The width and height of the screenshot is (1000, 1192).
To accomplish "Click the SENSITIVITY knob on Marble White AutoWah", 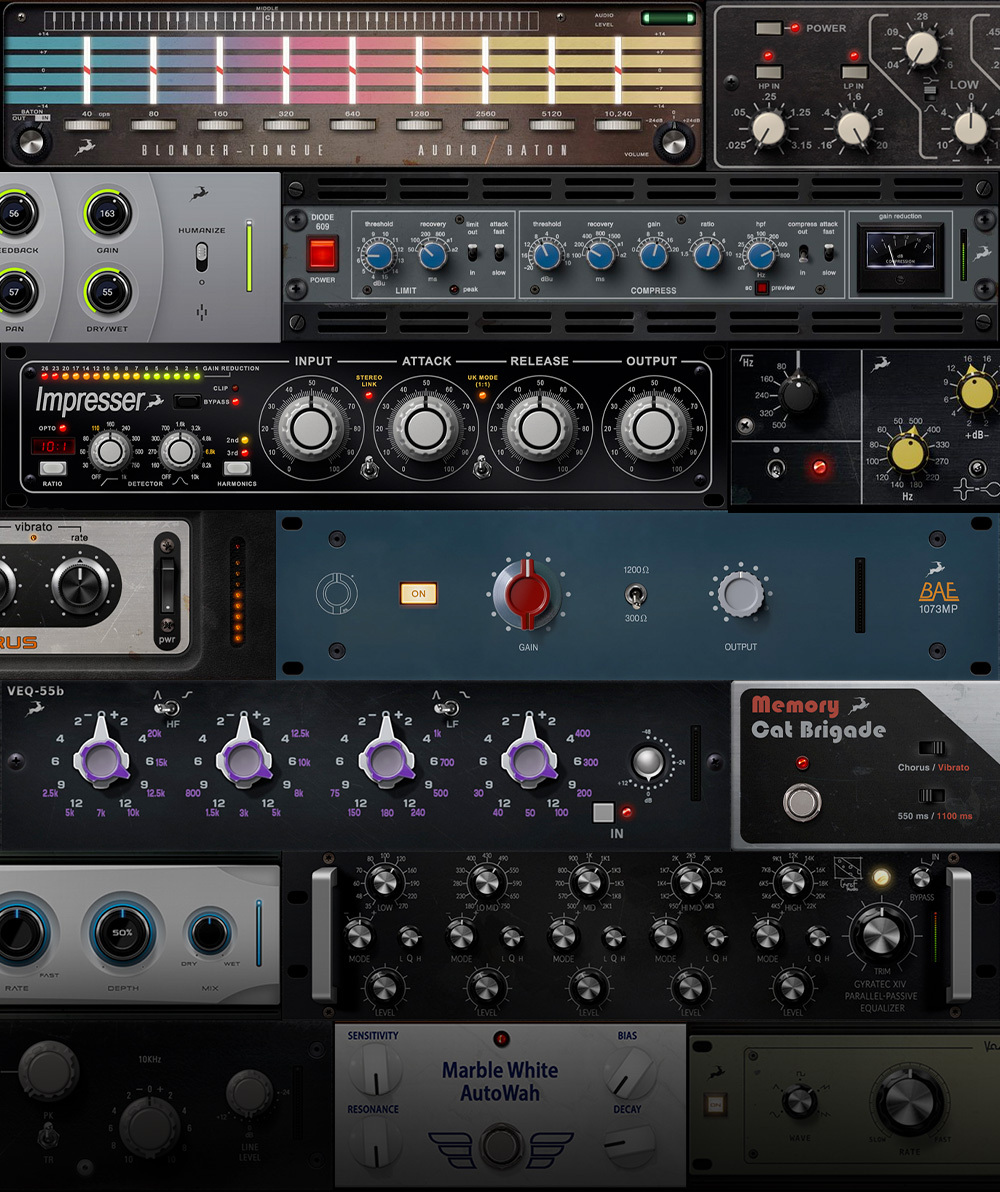I will tap(375, 1068).
